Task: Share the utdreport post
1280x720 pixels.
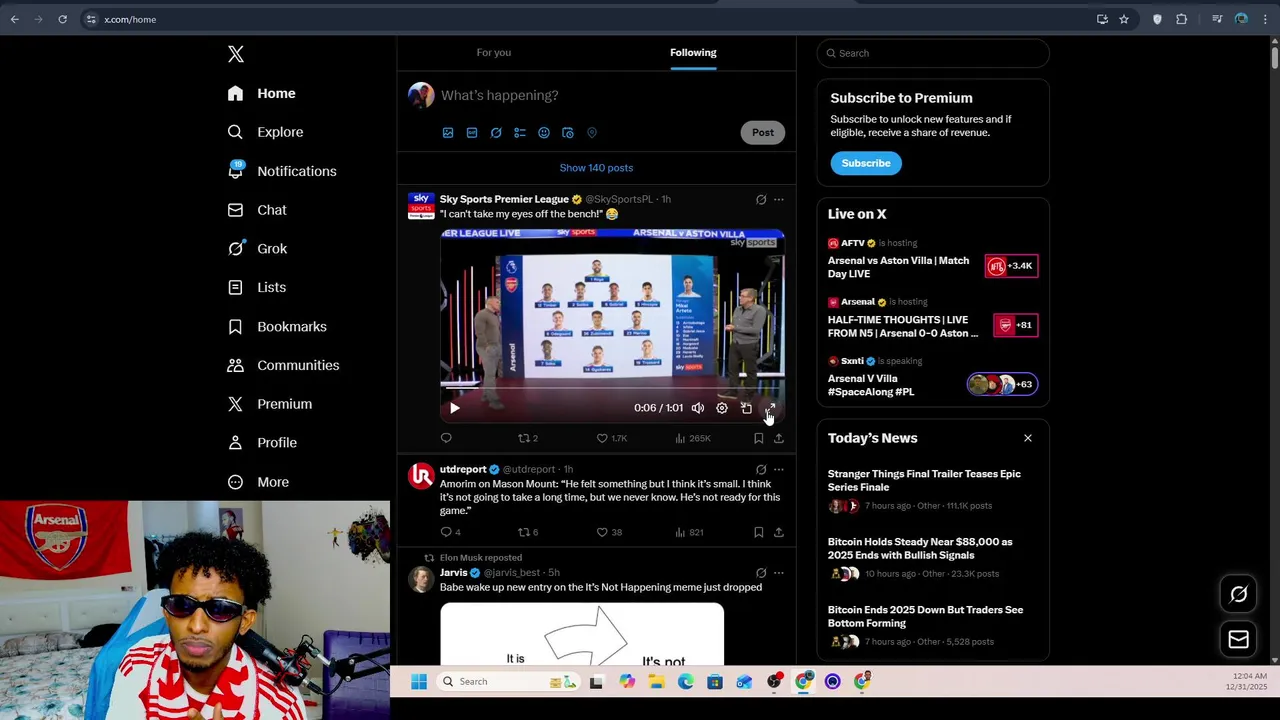Action: (779, 532)
